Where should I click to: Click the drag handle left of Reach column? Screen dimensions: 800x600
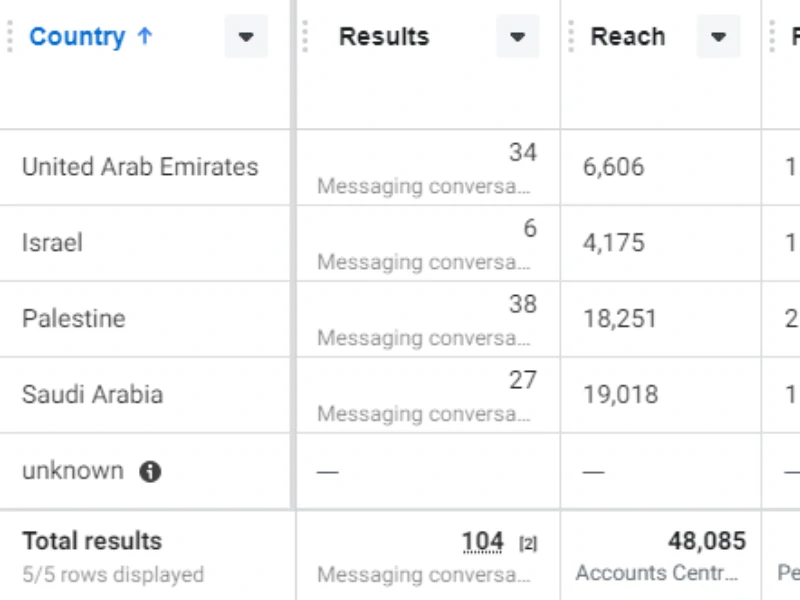click(x=571, y=36)
